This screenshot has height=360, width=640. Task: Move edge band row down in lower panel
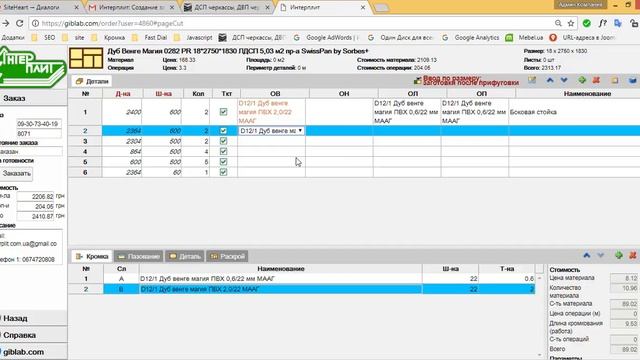[600, 256]
